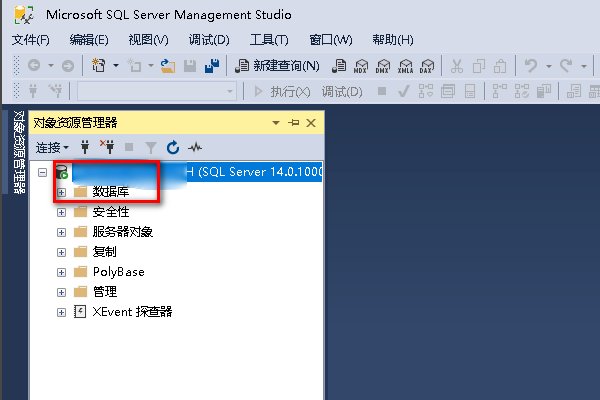Click the Undo arrow icon
This screenshot has width=600, height=400.
pyautogui.click(x=531, y=66)
